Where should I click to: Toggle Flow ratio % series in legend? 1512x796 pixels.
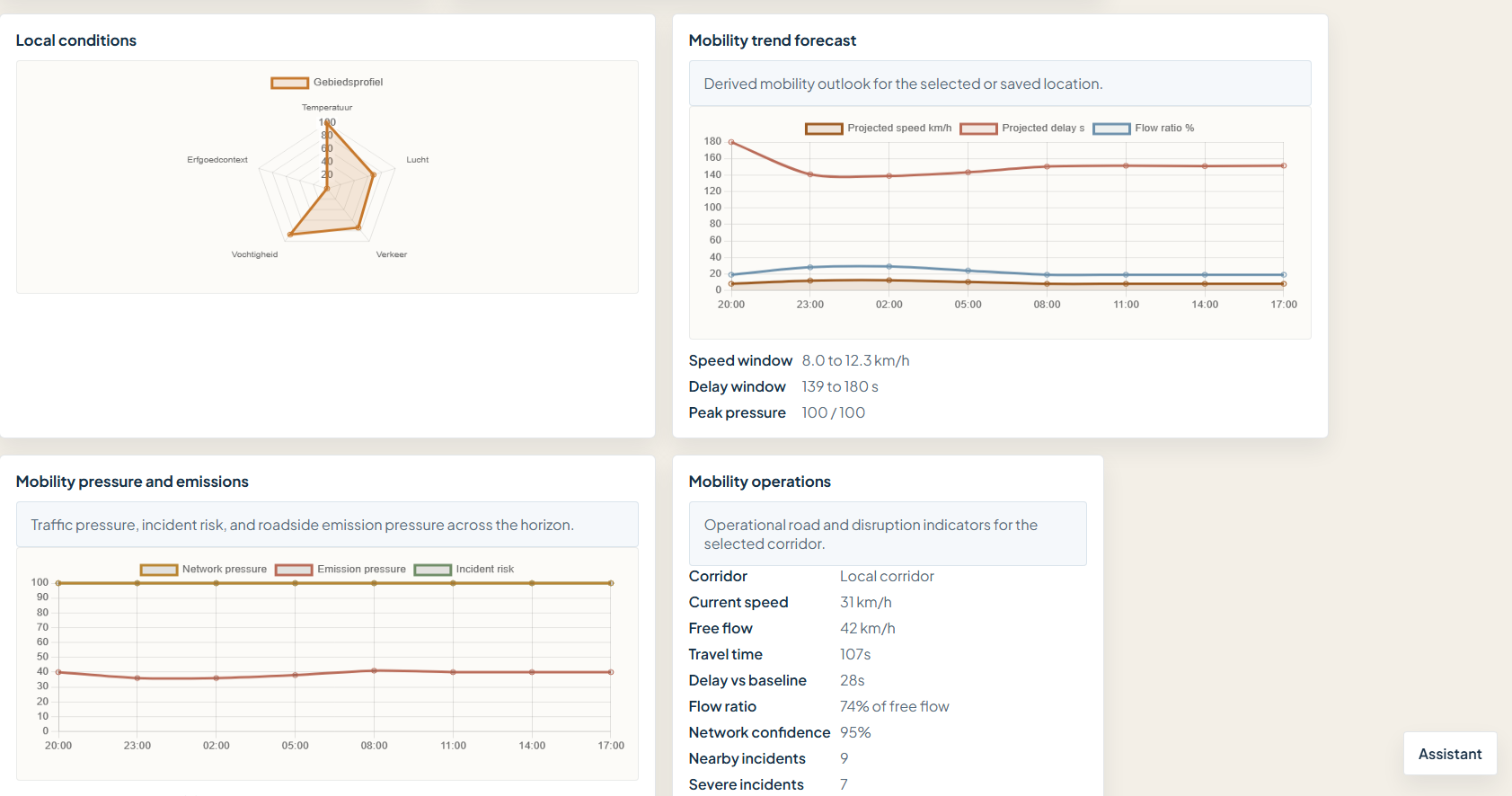1144,128
